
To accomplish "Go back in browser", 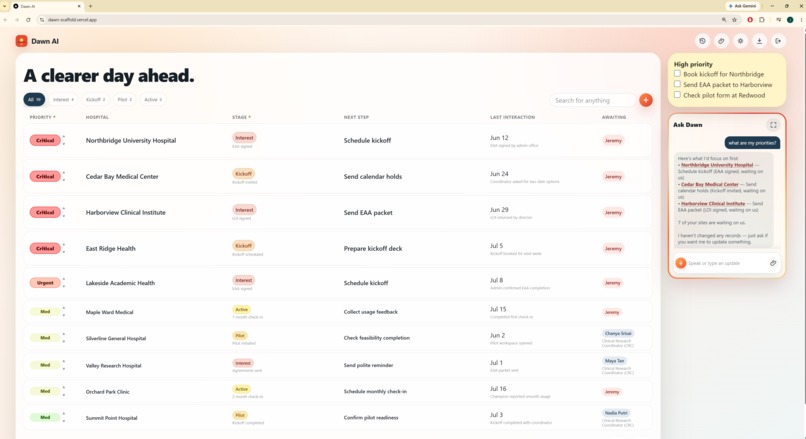I will (6, 20).
